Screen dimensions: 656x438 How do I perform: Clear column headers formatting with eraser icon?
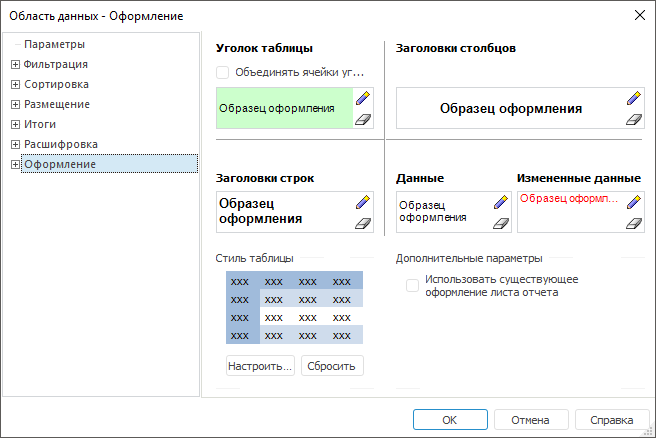634,120
